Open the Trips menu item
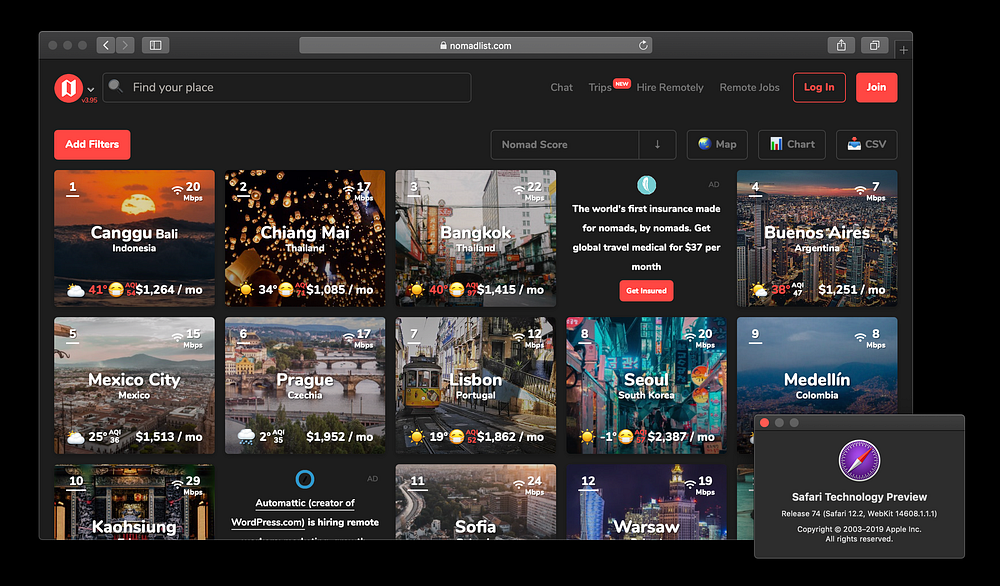The width and height of the screenshot is (1000, 586). point(600,87)
